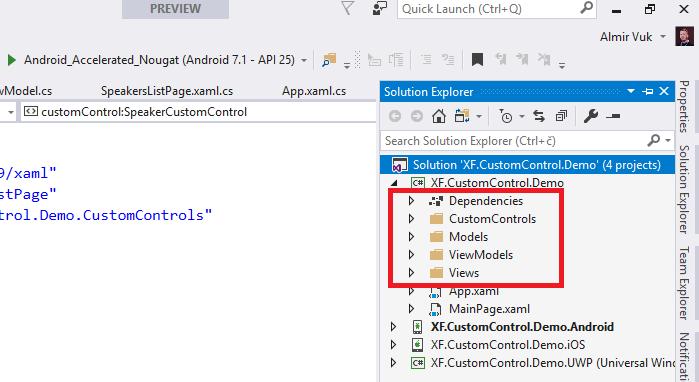Viewport: 699px width, 382px height.
Task: Open Solution Explorer window position menu
Action: pyautogui.click(x=631, y=91)
